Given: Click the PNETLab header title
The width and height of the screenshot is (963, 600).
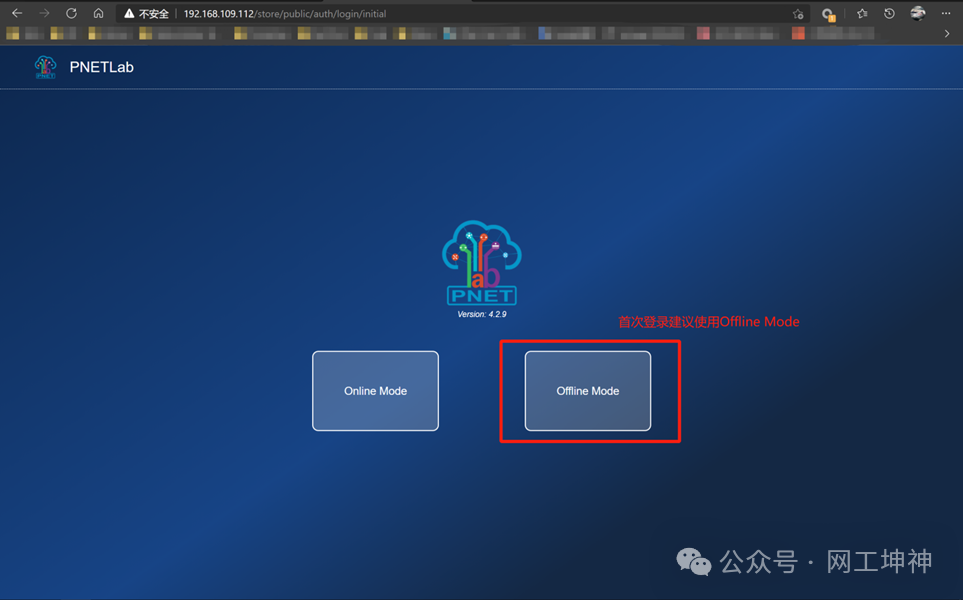Looking at the screenshot, I should click(x=101, y=67).
